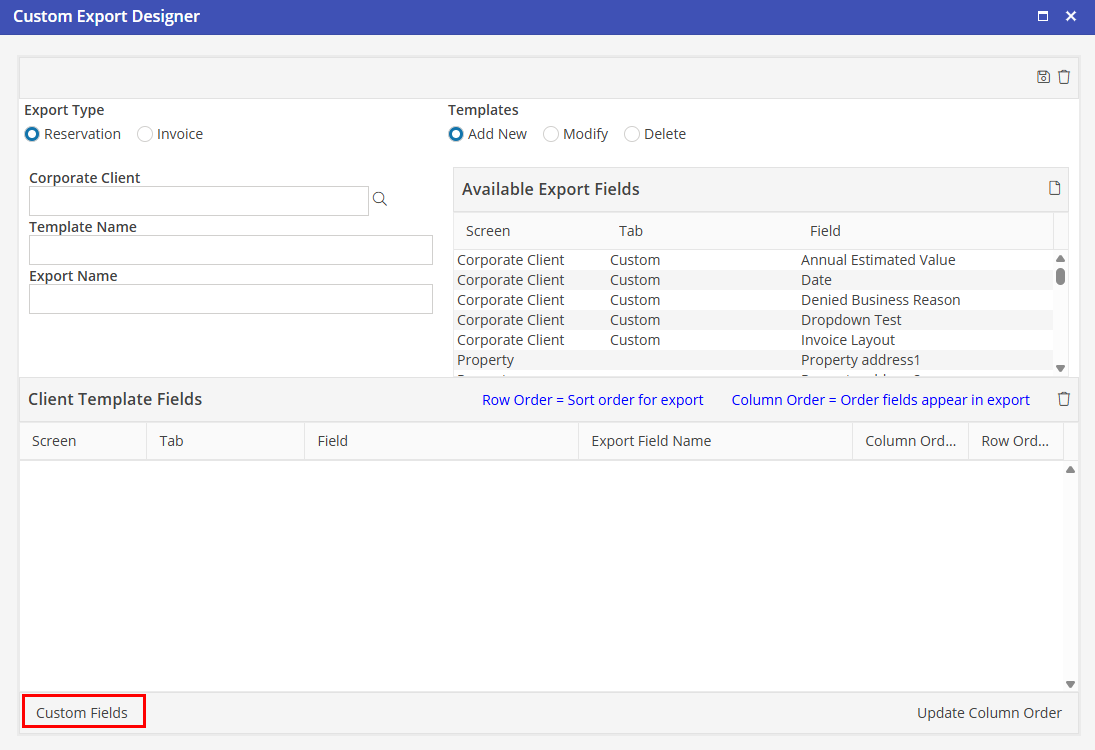Close the Custom Export Designer dialog

[1071, 17]
